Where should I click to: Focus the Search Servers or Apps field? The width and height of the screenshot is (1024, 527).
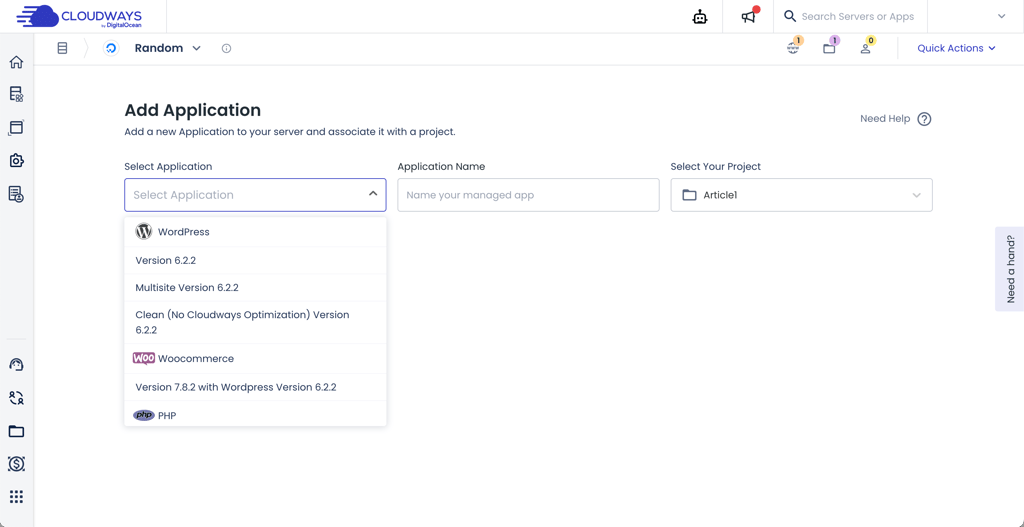(x=857, y=16)
